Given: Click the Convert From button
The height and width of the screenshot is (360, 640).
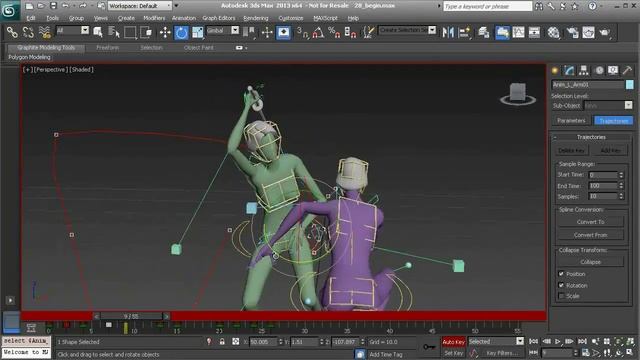Looking at the screenshot, I should click(590, 235).
